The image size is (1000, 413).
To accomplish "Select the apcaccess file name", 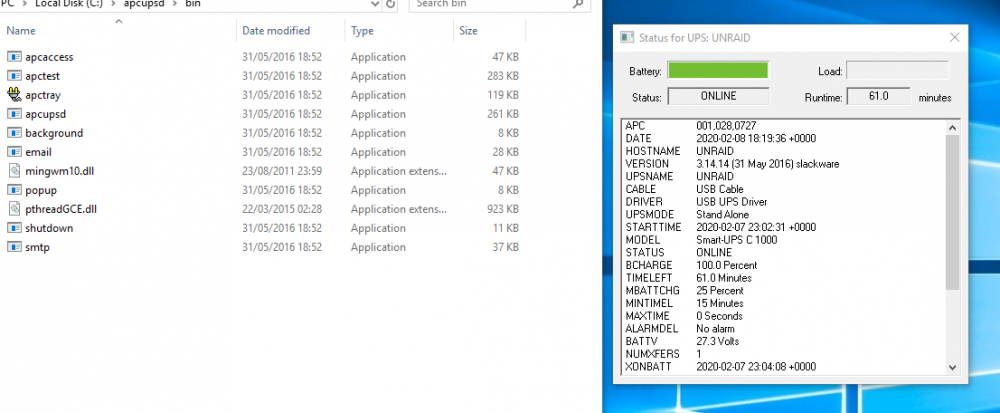I will (49, 57).
